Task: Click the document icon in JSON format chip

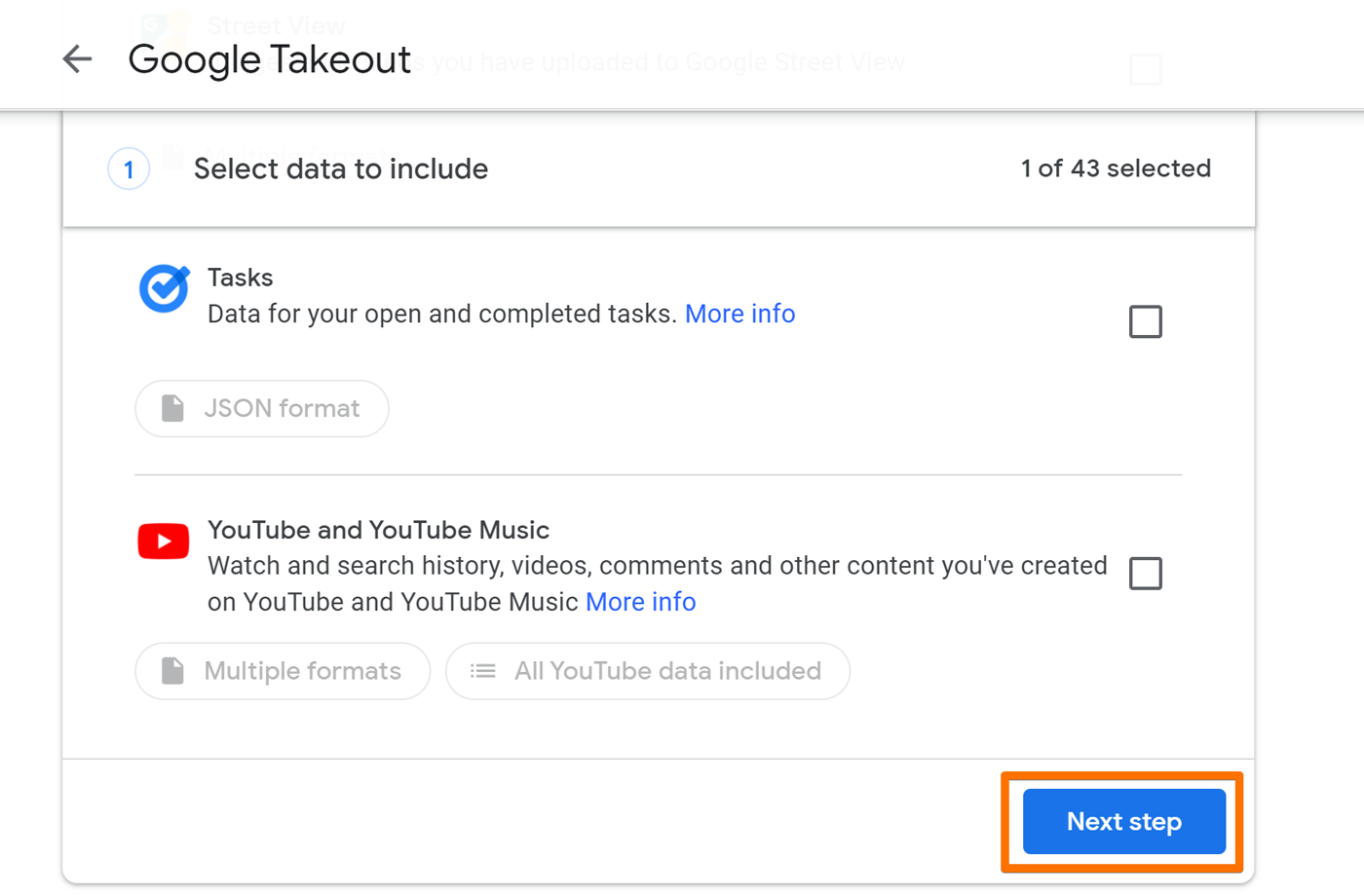Action: [x=173, y=408]
